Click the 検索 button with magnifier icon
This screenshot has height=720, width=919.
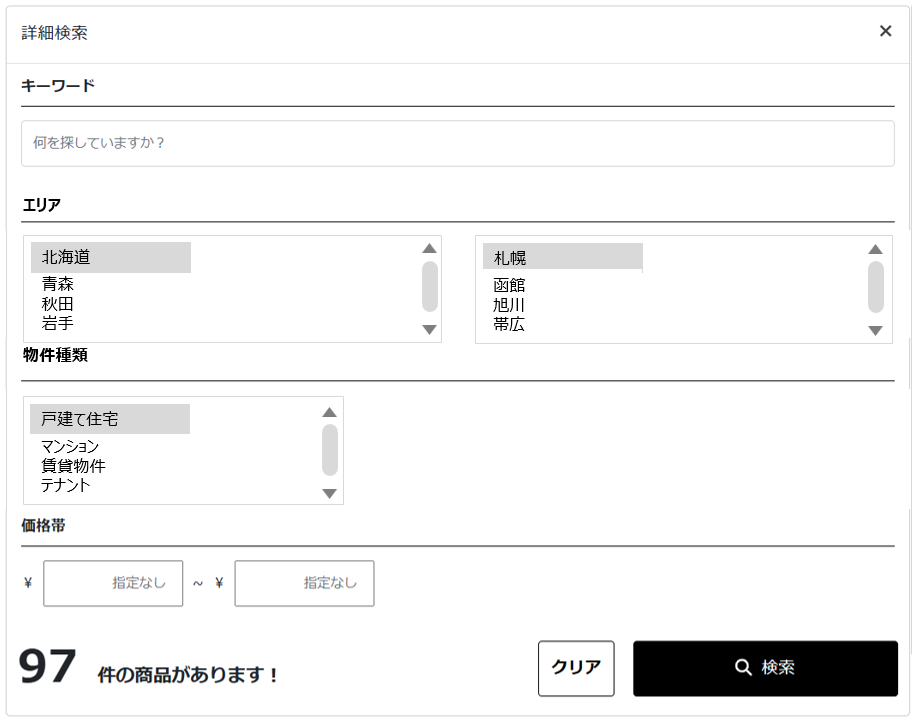[765, 668]
